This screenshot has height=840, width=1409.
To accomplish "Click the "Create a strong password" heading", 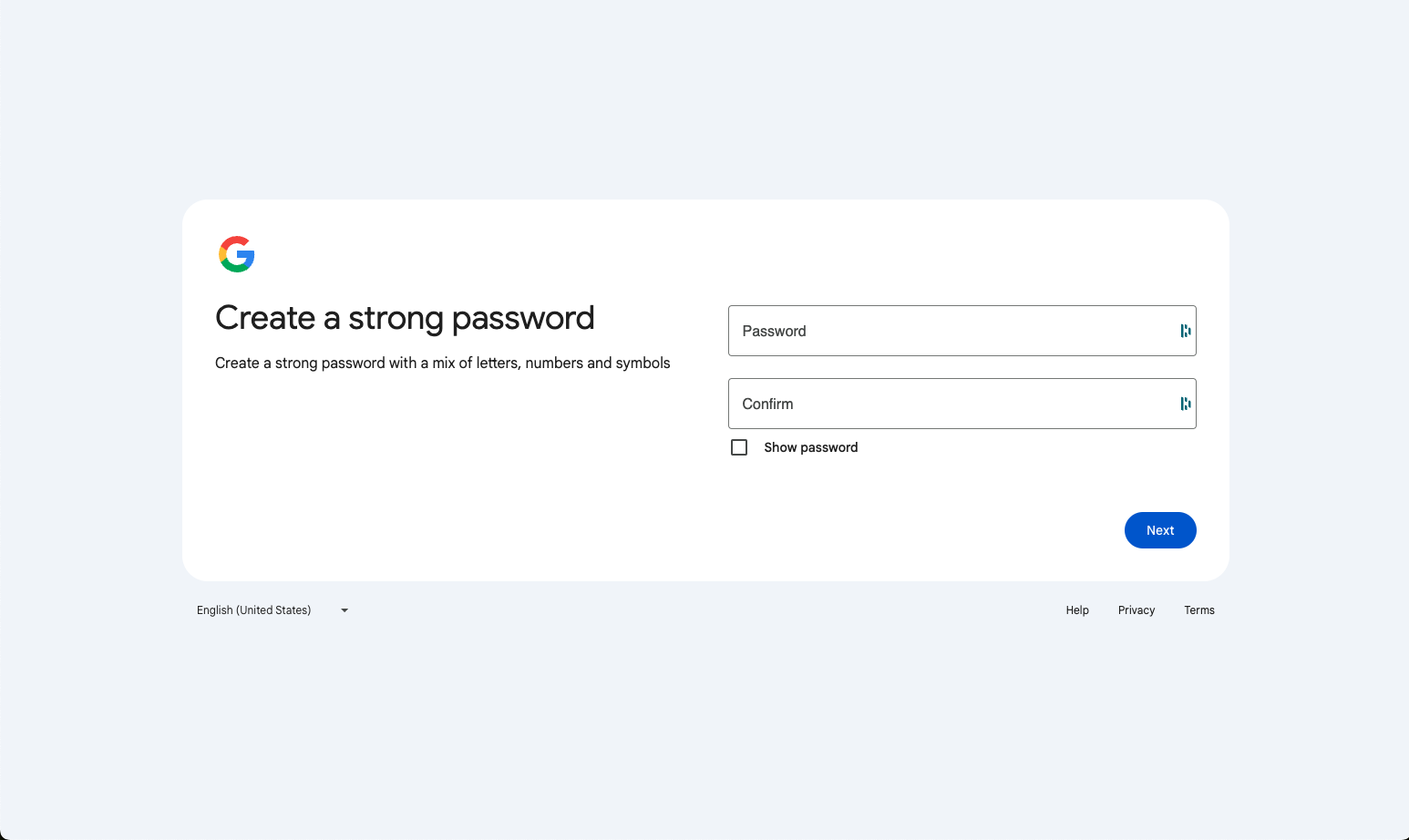I will [x=405, y=318].
